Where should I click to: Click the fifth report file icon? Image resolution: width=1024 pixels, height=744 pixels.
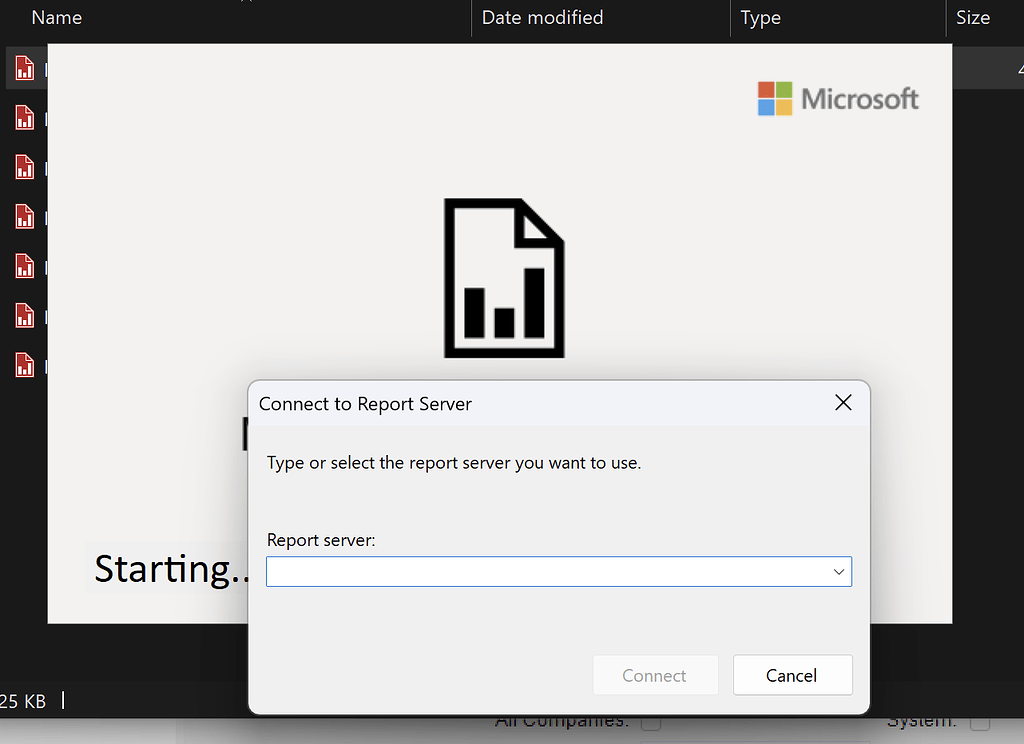(25, 266)
